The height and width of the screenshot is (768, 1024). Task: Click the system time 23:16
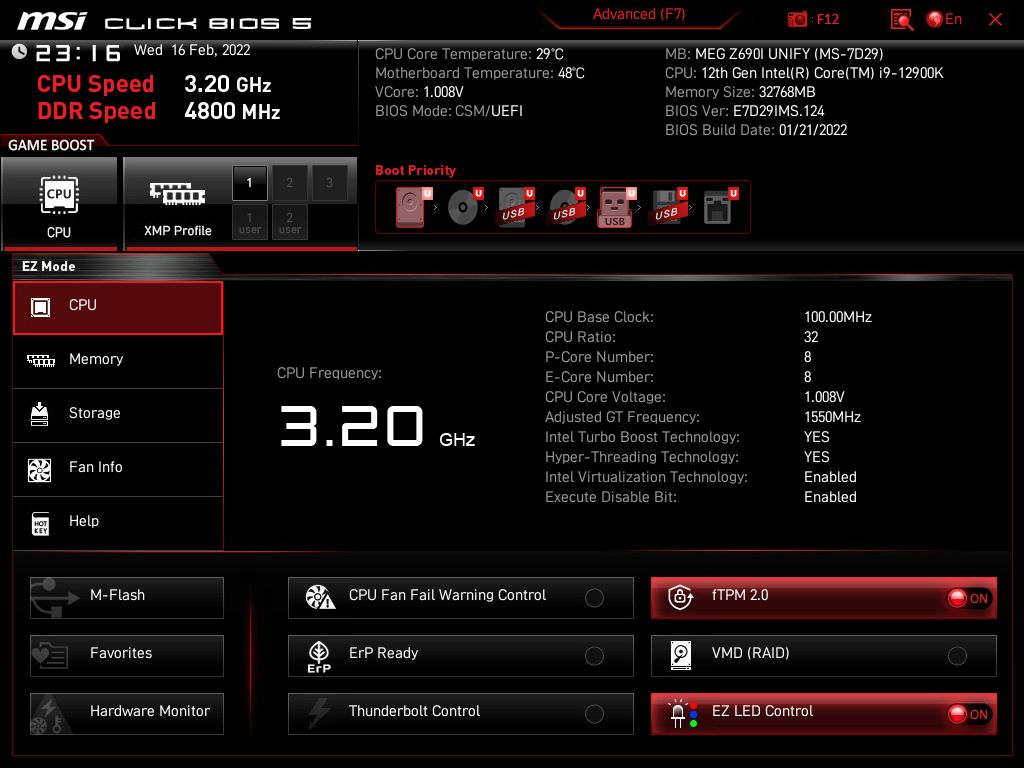(78, 53)
